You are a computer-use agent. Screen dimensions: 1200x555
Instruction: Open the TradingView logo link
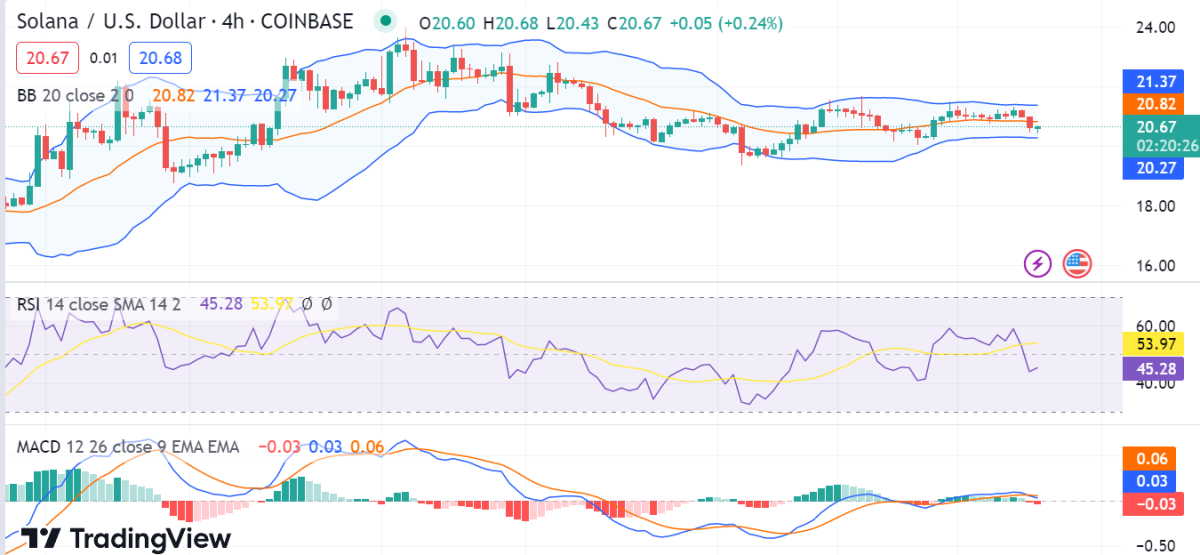(125, 537)
